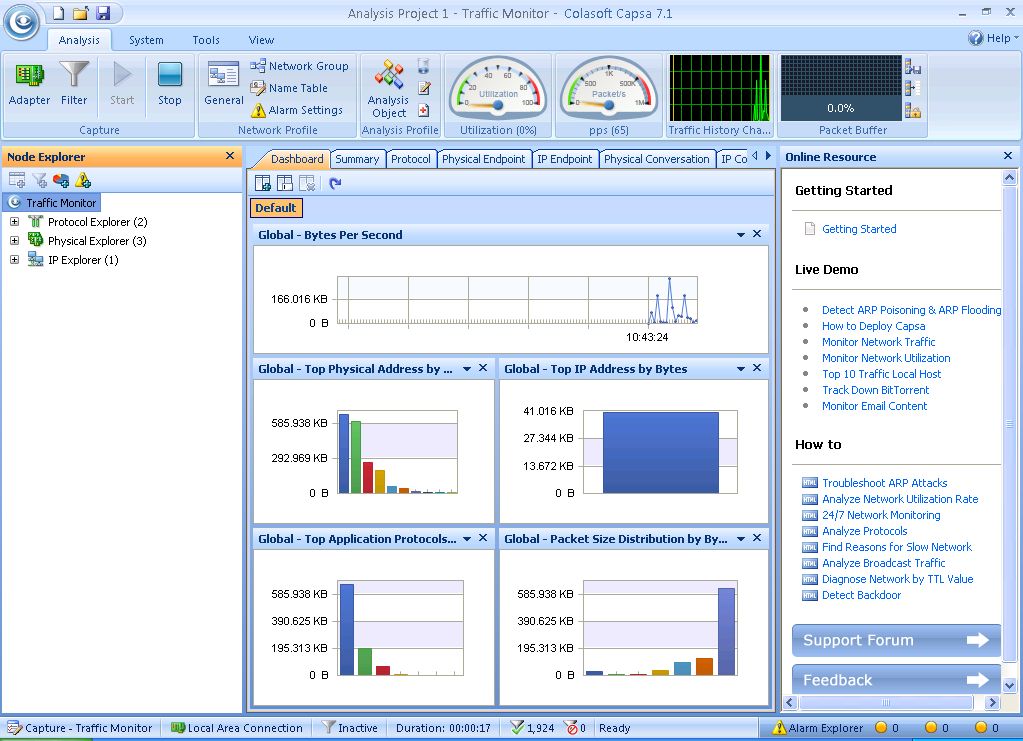The image size is (1023, 741).
Task: Open the Track Down BitTorrent link
Action: (x=876, y=390)
